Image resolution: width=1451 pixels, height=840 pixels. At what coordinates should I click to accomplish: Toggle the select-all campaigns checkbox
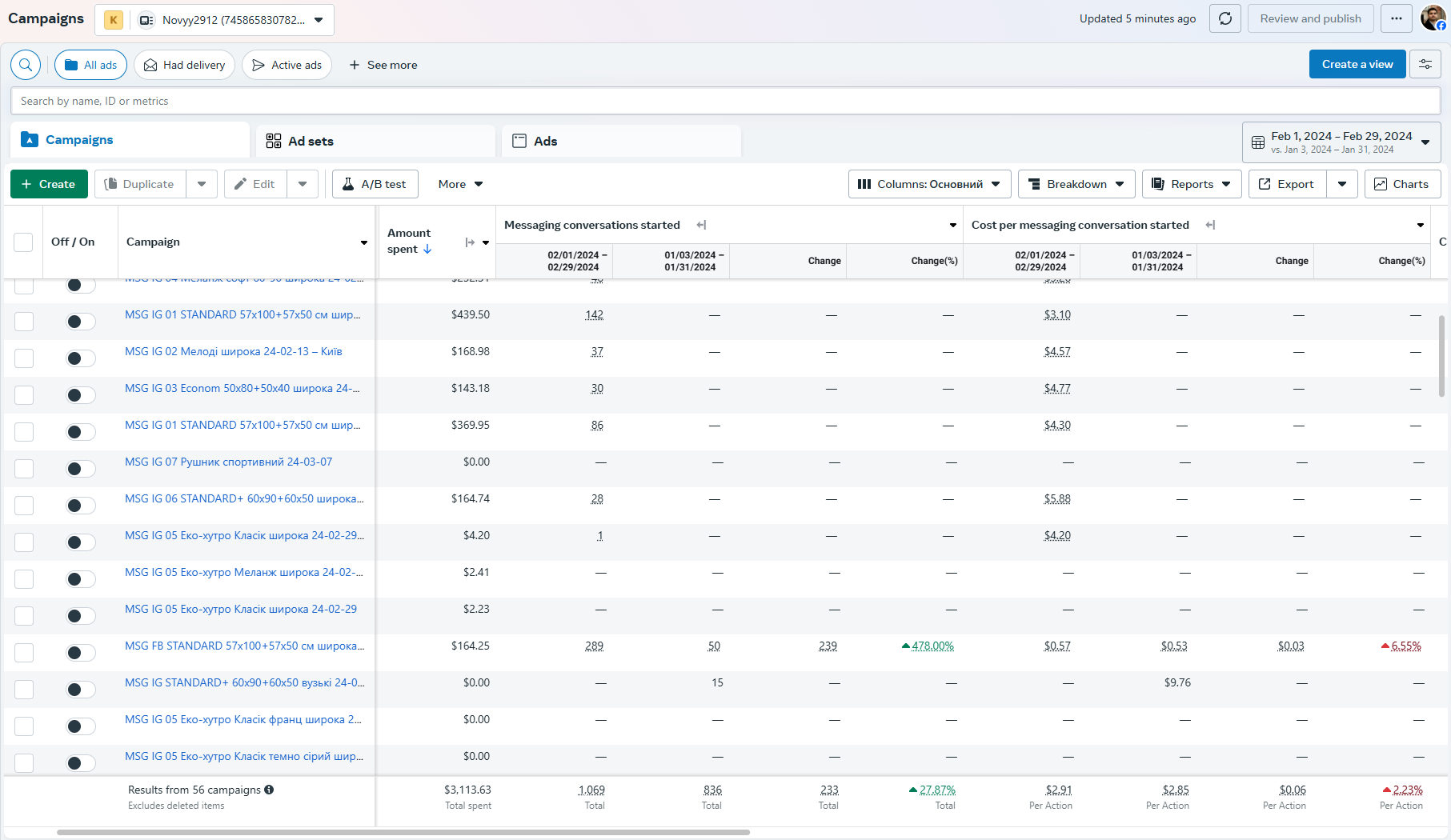23,242
